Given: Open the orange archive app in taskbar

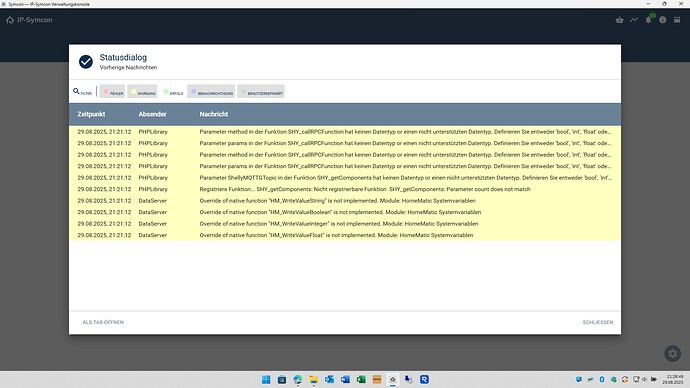Looking at the screenshot, I should click(x=377, y=380).
